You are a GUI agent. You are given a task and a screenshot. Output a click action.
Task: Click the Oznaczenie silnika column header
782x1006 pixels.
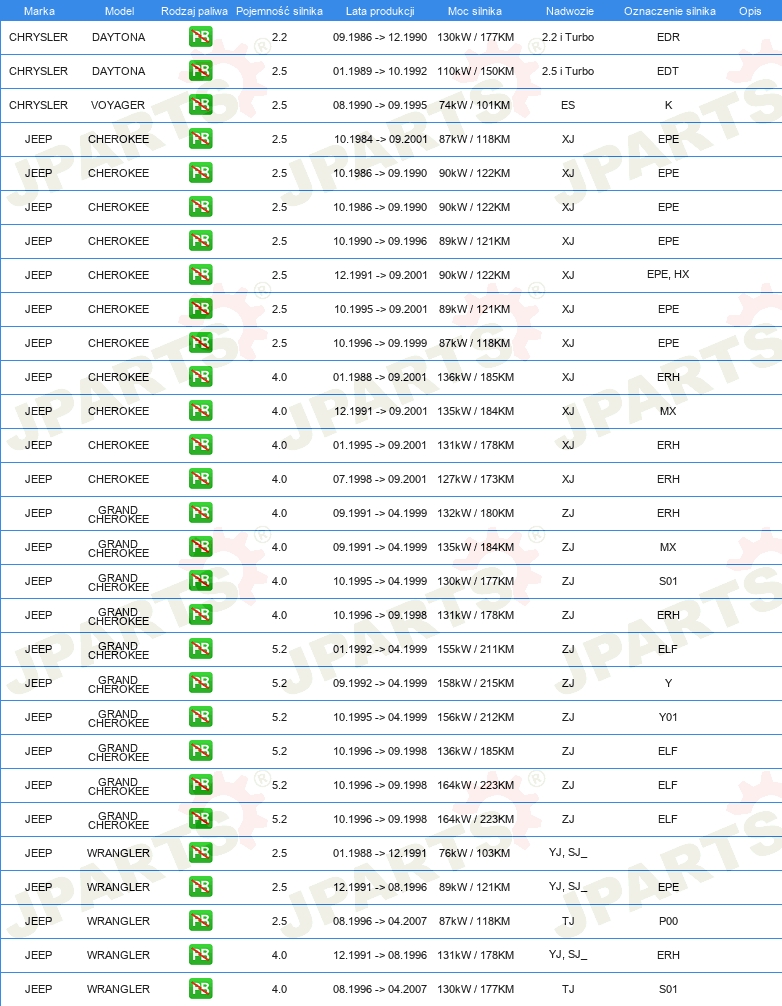click(670, 11)
